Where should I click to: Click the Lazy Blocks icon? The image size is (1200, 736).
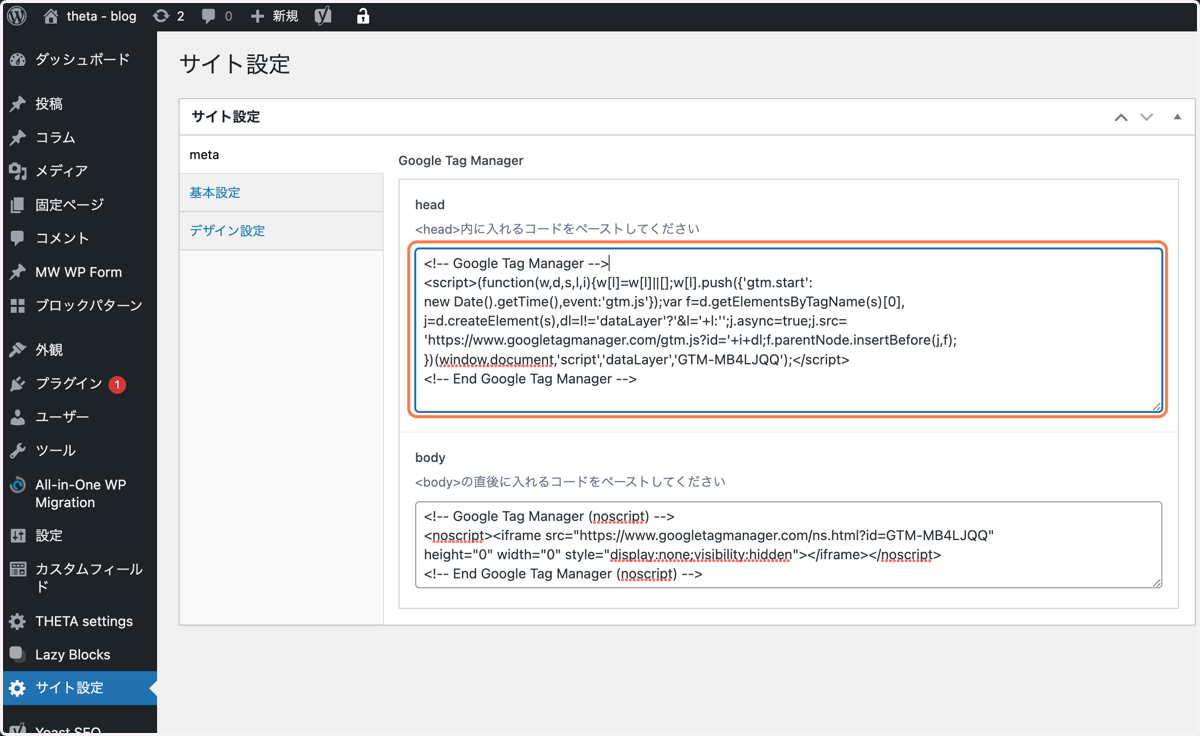click(x=17, y=654)
